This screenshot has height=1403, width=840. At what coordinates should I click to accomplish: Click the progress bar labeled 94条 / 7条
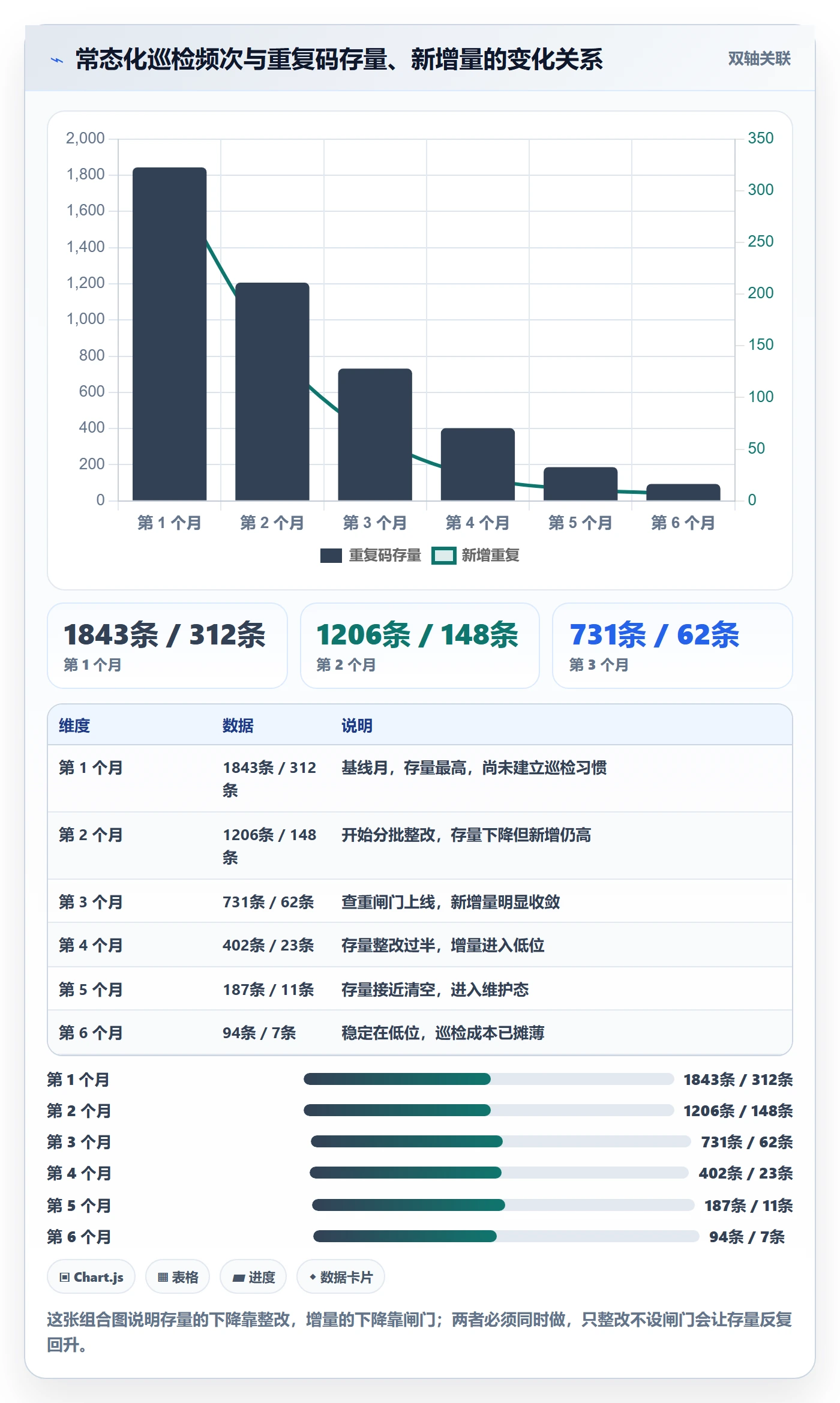coord(506,1236)
